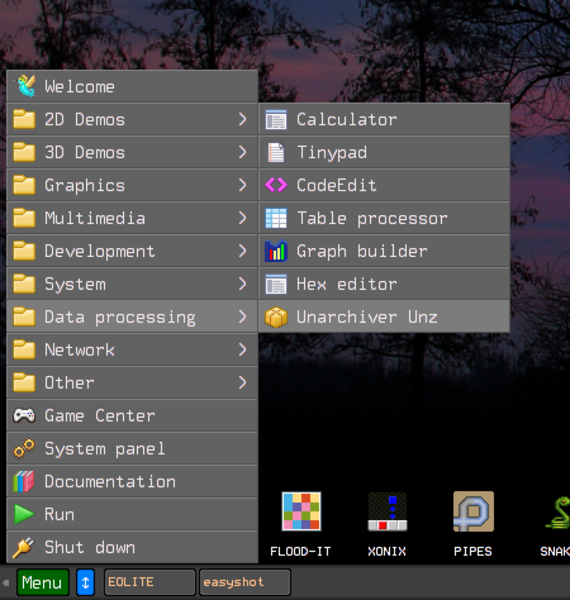Expand the Graphics submenu arrow

(242, 185)
